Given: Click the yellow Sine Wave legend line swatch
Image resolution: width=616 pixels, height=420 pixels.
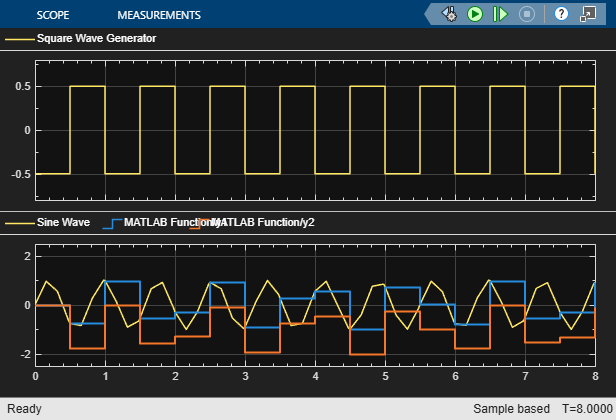Looking at the screenshot, I should click(x=20, y=223).
